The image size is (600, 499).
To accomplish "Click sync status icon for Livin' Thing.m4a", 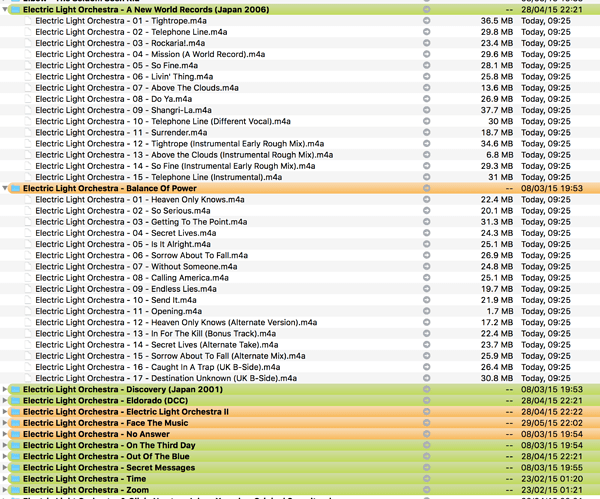I will coord(427,77).
